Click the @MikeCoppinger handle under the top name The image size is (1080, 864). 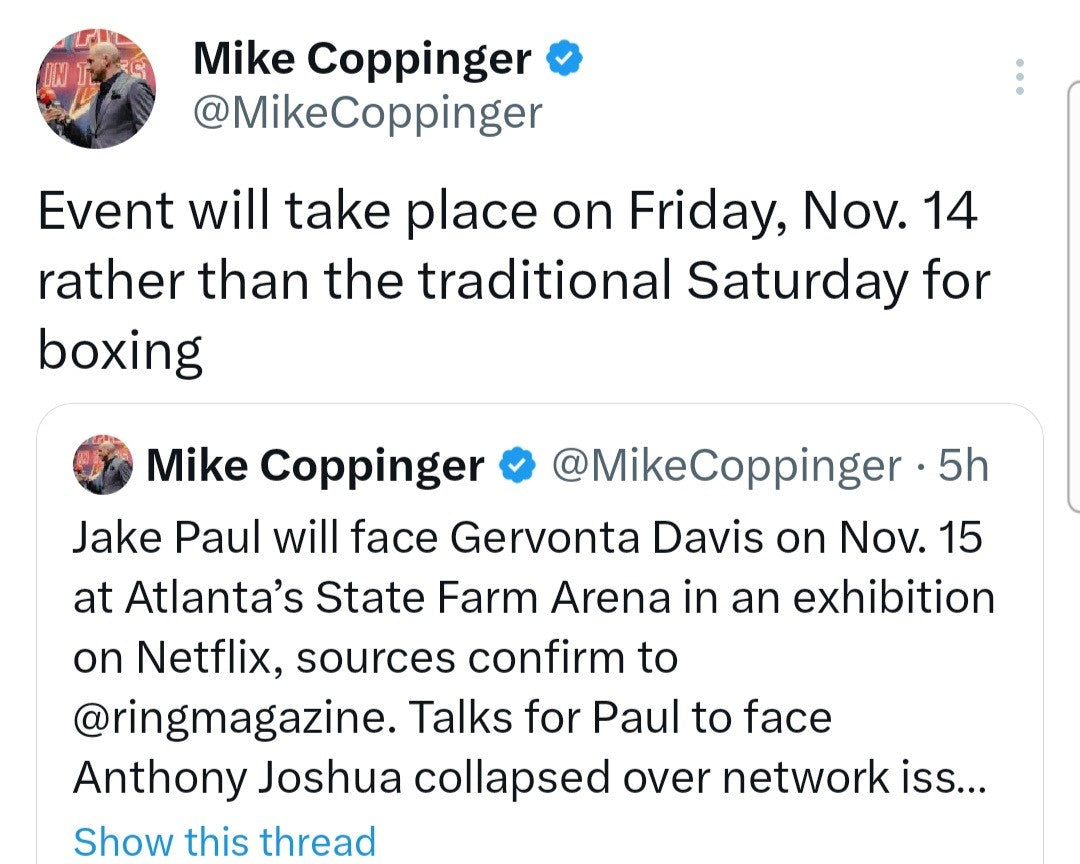(367, 113)
